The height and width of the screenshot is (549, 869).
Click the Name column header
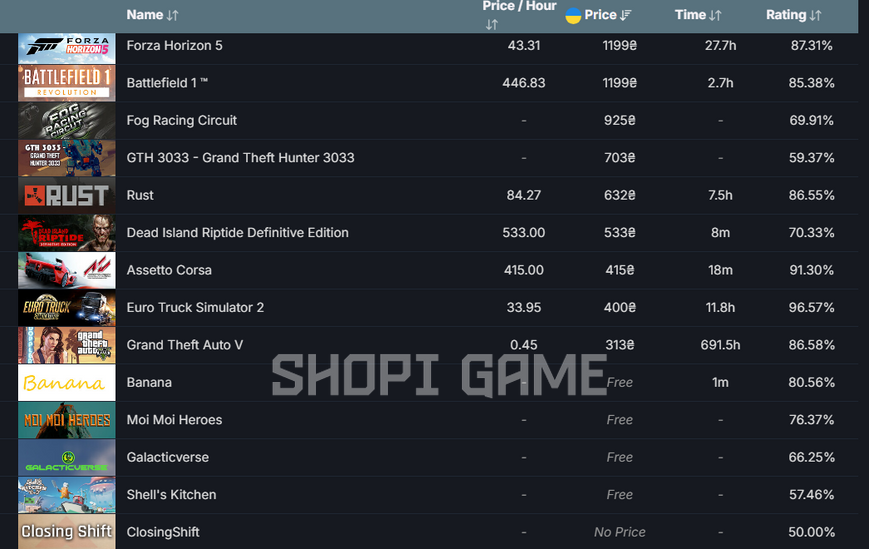tap(145, 15)
